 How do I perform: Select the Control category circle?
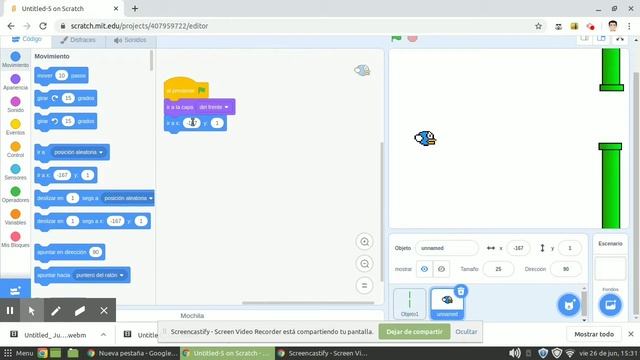click(x=16, y=146)
